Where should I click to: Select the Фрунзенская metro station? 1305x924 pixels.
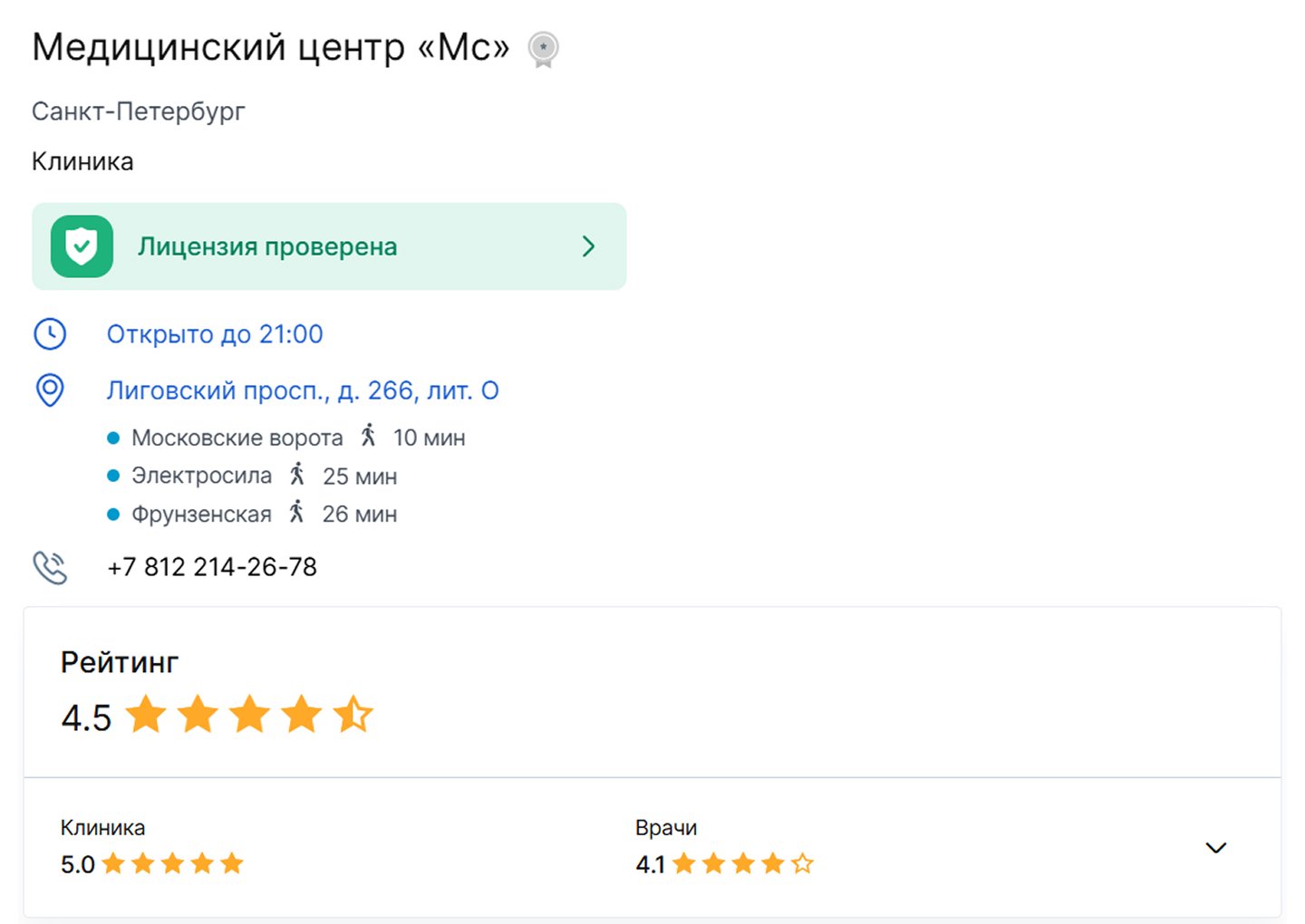[201, 514]
